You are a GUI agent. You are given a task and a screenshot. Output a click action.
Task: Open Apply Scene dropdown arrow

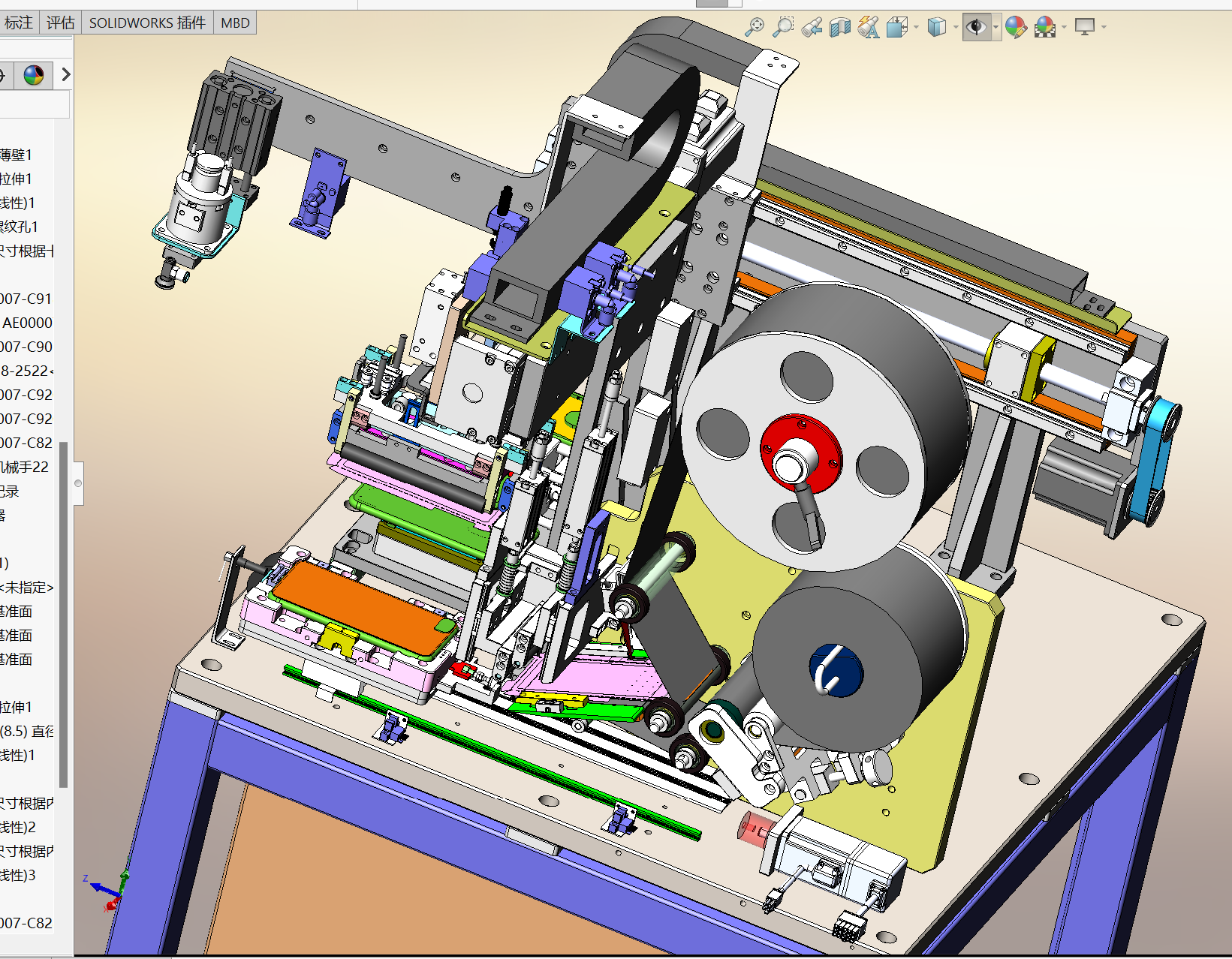(1064, 28)
